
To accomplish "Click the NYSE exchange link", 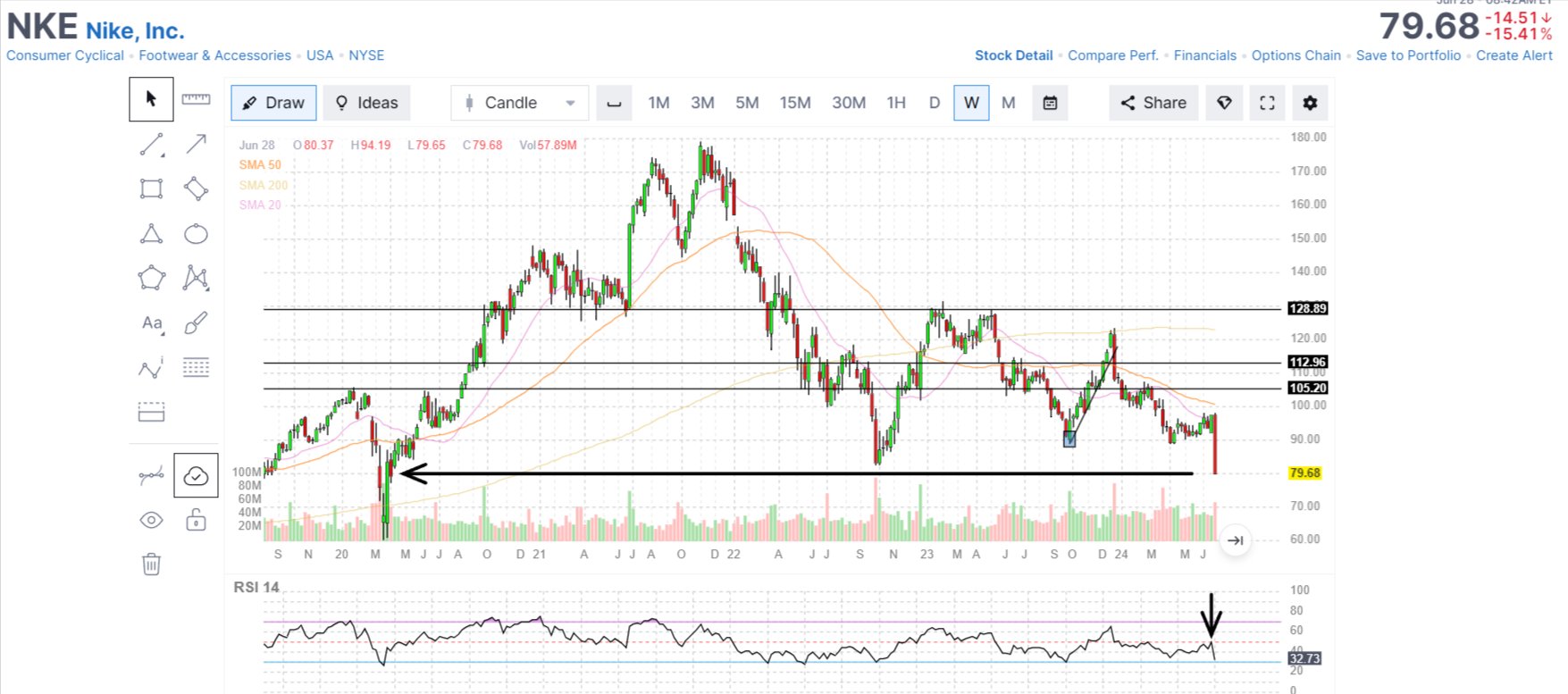I will [x=366, y=55].
